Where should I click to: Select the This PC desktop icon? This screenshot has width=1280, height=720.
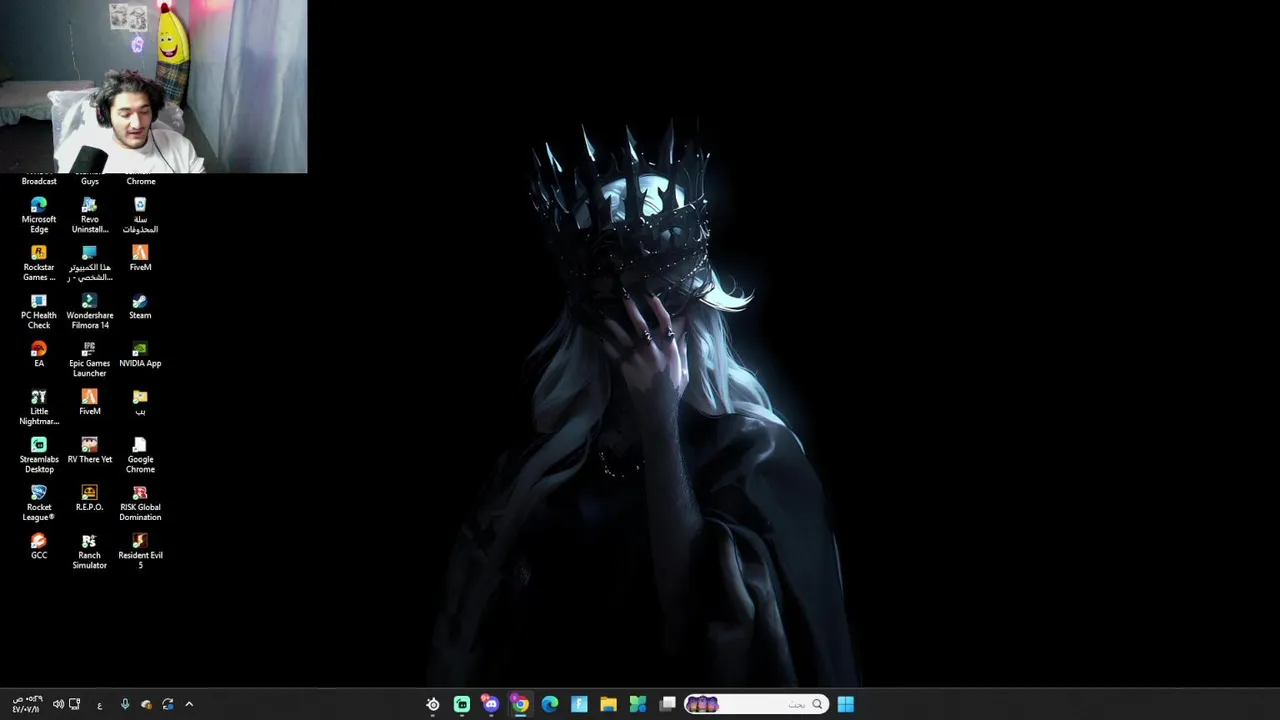click(89, 263)
